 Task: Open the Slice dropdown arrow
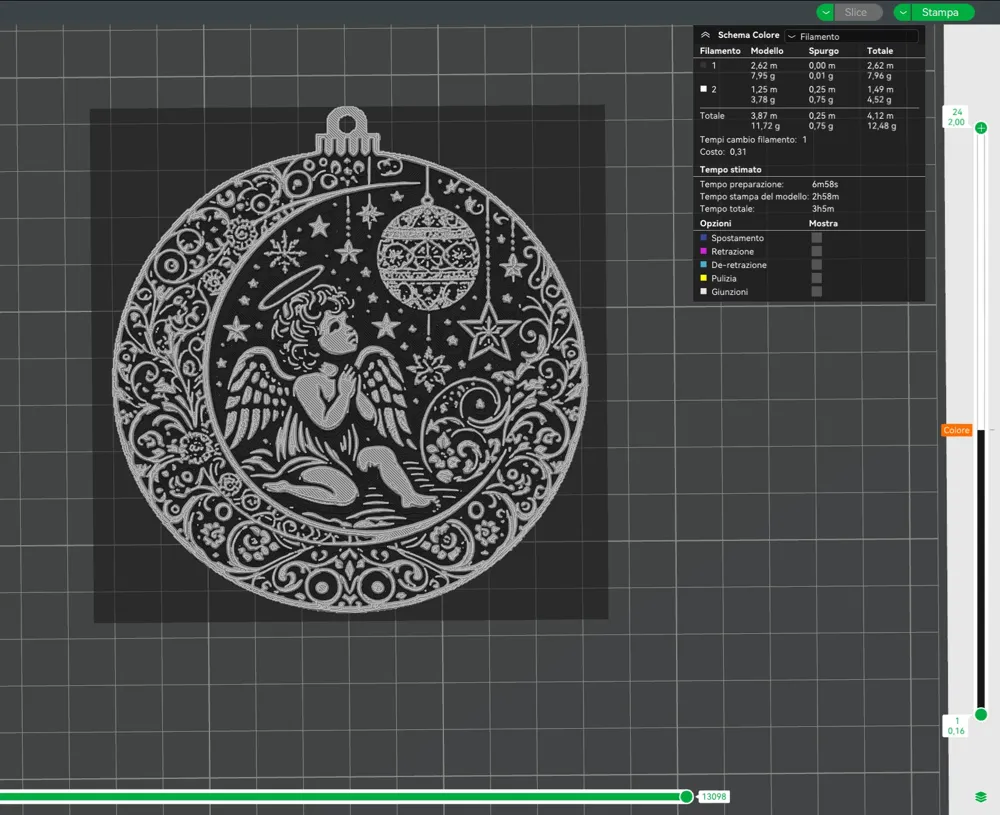[x=826, y=12]
